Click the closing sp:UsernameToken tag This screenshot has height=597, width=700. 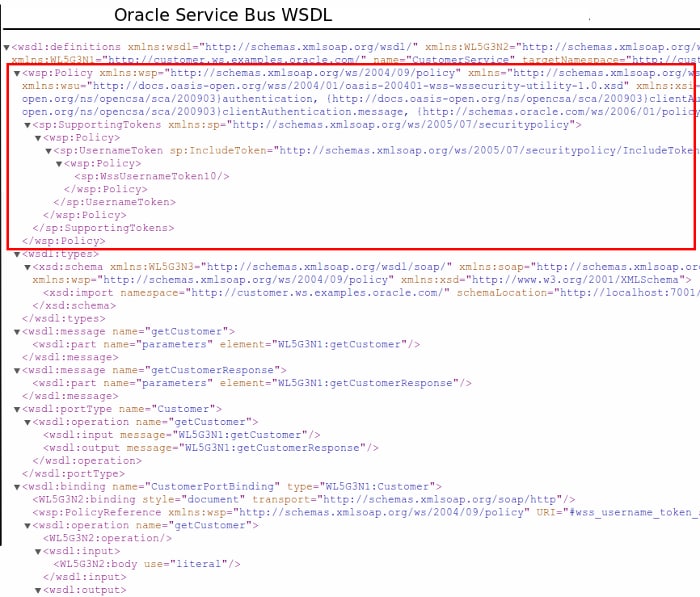[x=115, y=202]
